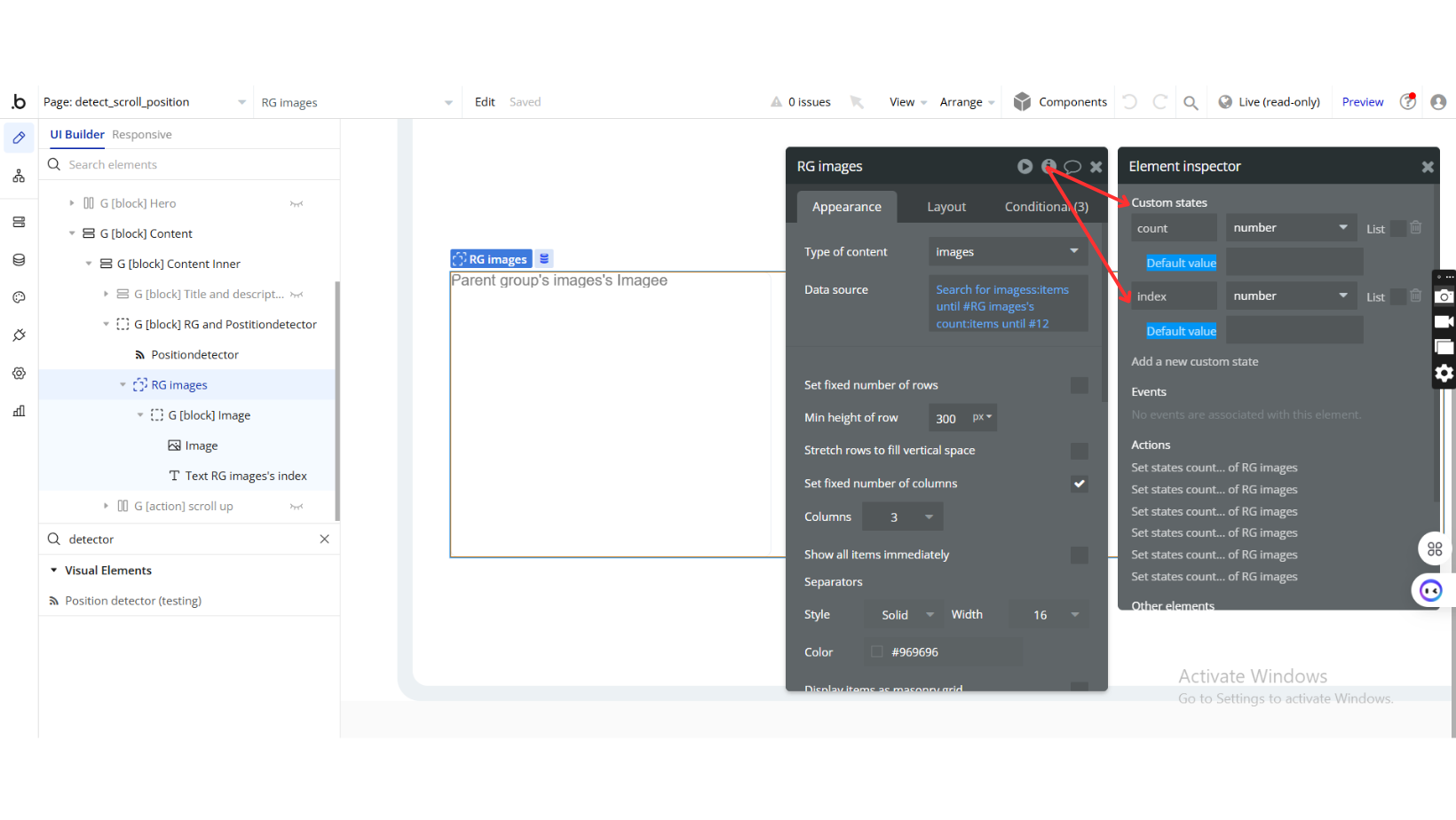Open the Columns number dropdown

click(x=903, y=517)
